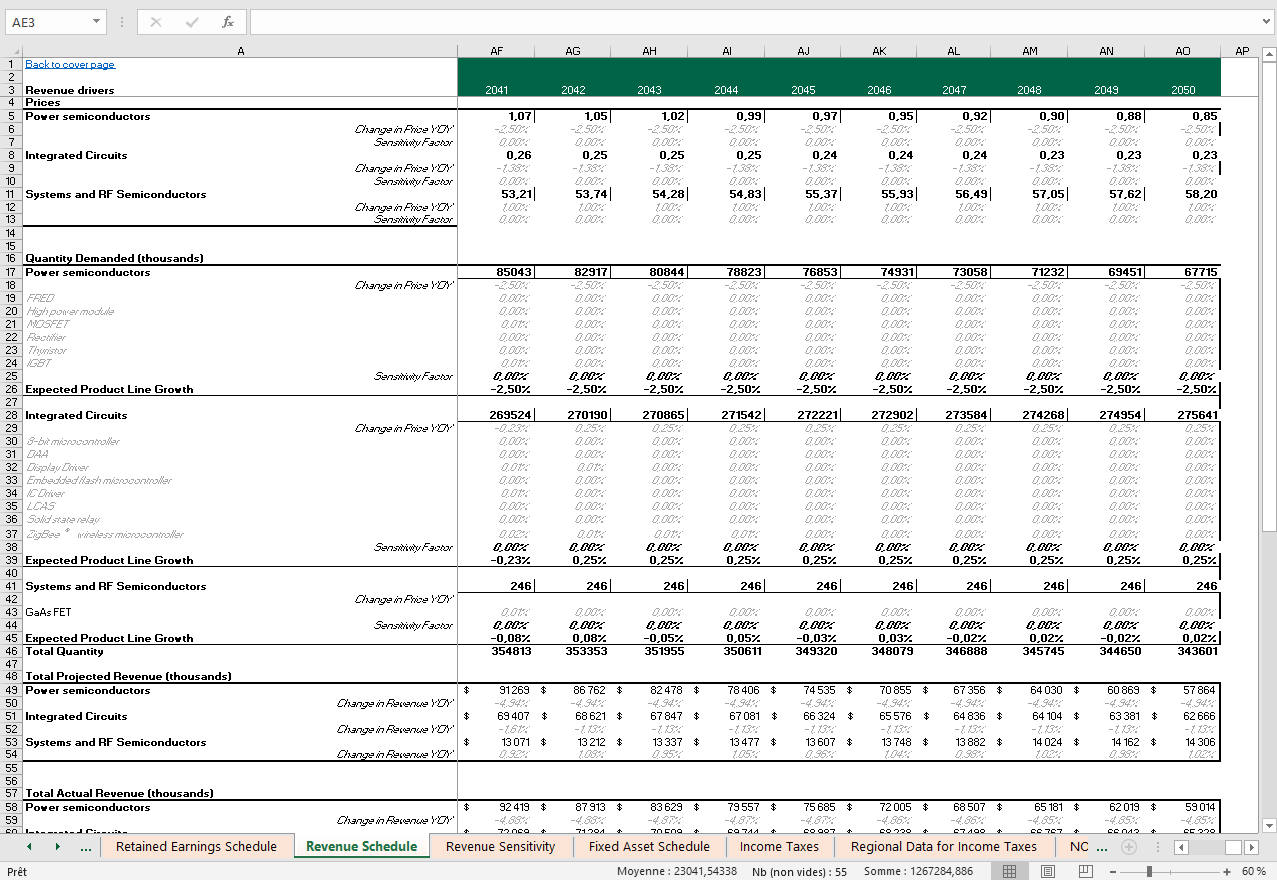
Task: Select Total Quantity label cell
Action: pos(240,651)
